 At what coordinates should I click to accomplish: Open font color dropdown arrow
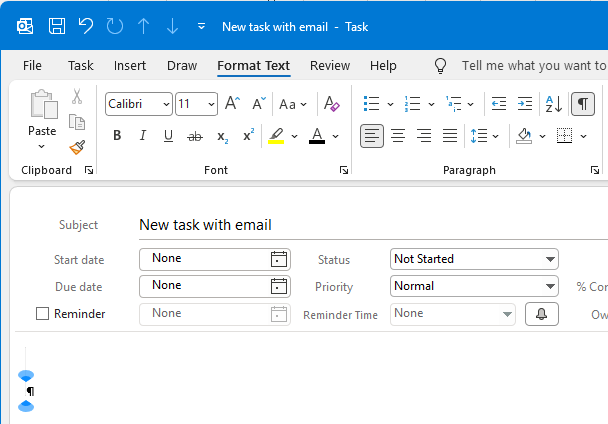click(x=335, y=136)
